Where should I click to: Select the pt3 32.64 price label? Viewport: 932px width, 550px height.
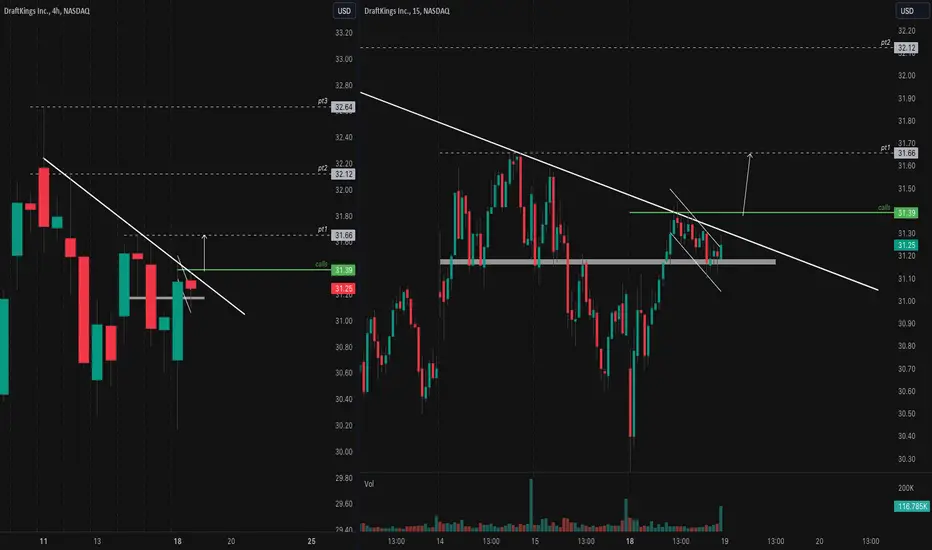[x=344, y=107]
